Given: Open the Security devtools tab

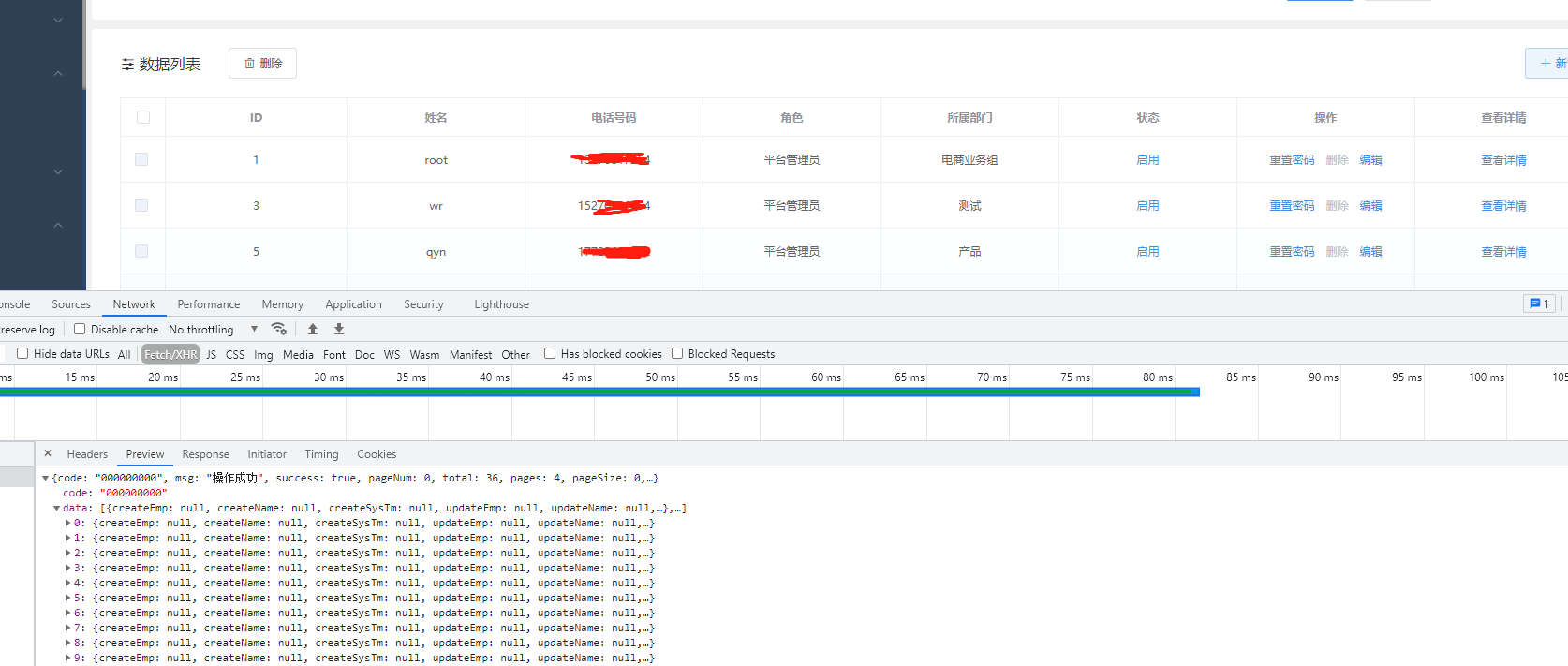Looking at the screenshot, I should (x=423, y=304).
